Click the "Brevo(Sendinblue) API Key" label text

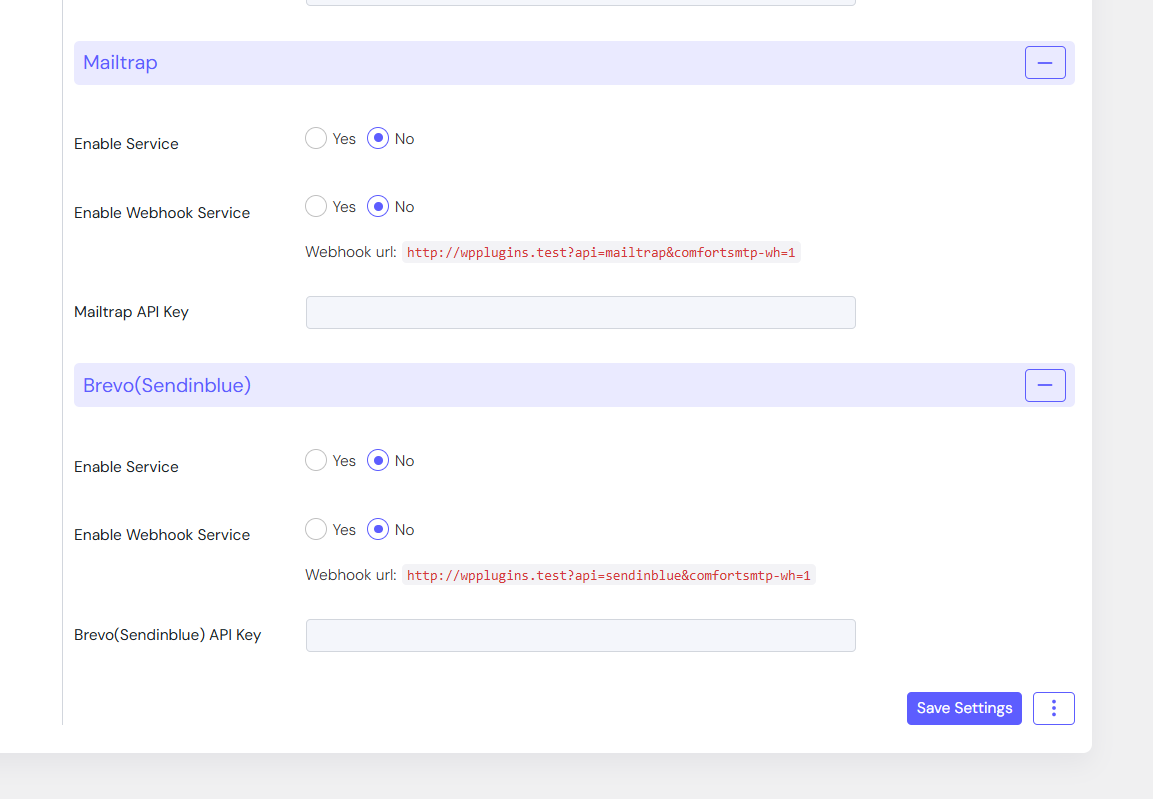167,635
